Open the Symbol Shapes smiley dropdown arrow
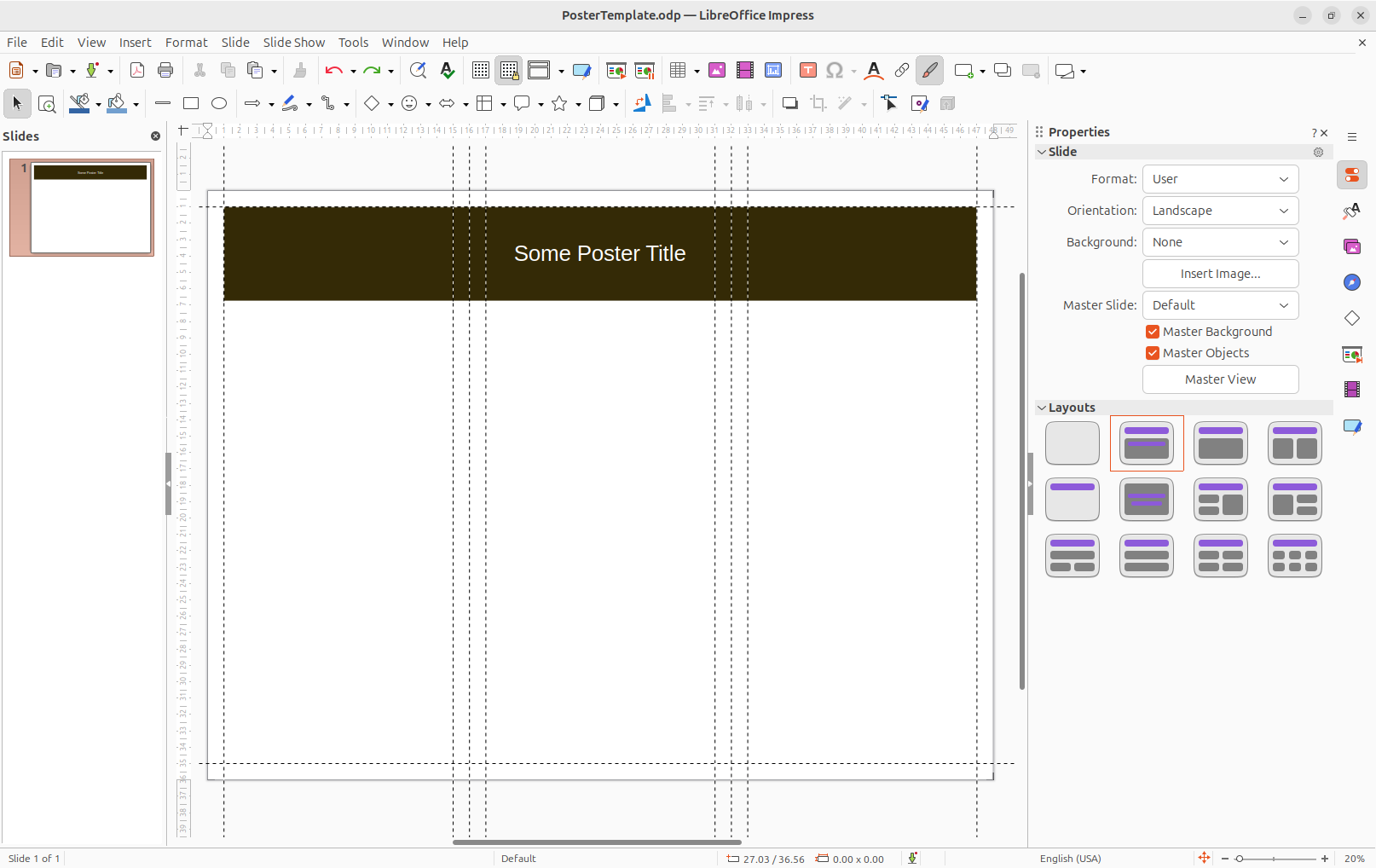The height and width of the screenshot is (868, 1376). (428, 104)
